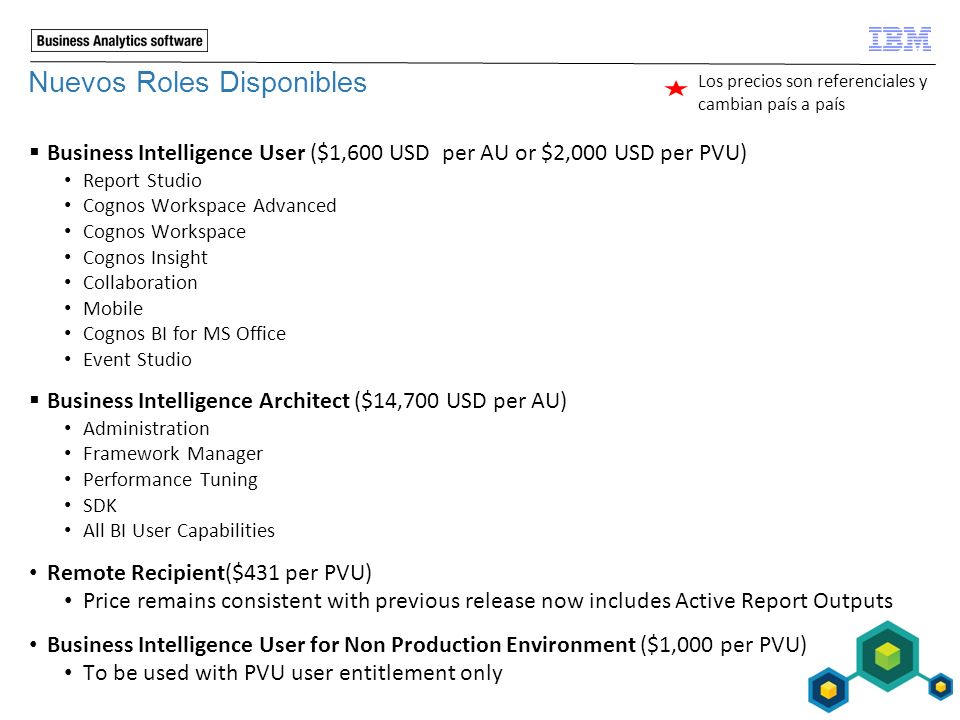The width and height of the screenshot is (960, 720).
Task: Select the 'Mobile' bullet
Action: 113,308
